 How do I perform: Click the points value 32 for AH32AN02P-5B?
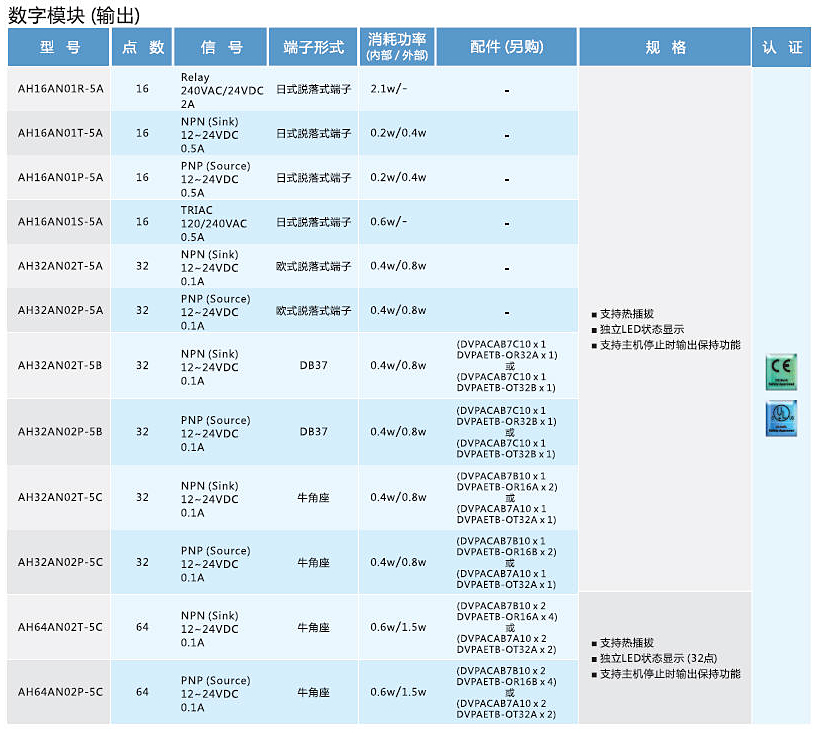pos(142,432)
